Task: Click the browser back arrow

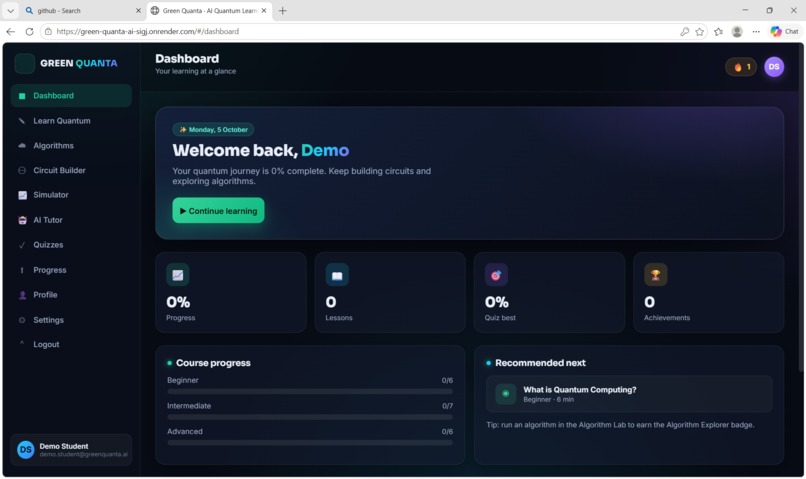Action: coord(10,31)
